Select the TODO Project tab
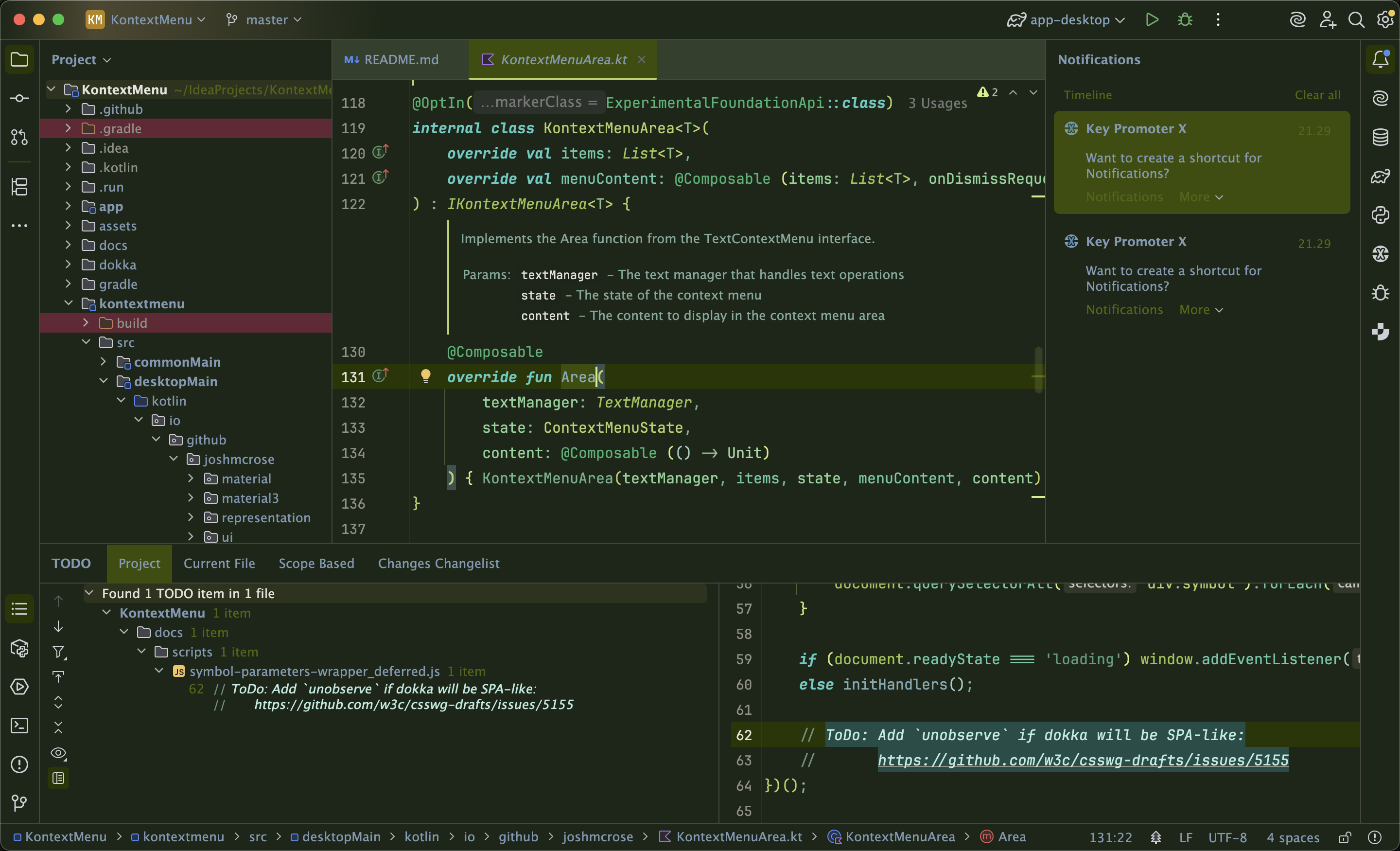The width and height of the screenshot is (1400, 851). 139,563
